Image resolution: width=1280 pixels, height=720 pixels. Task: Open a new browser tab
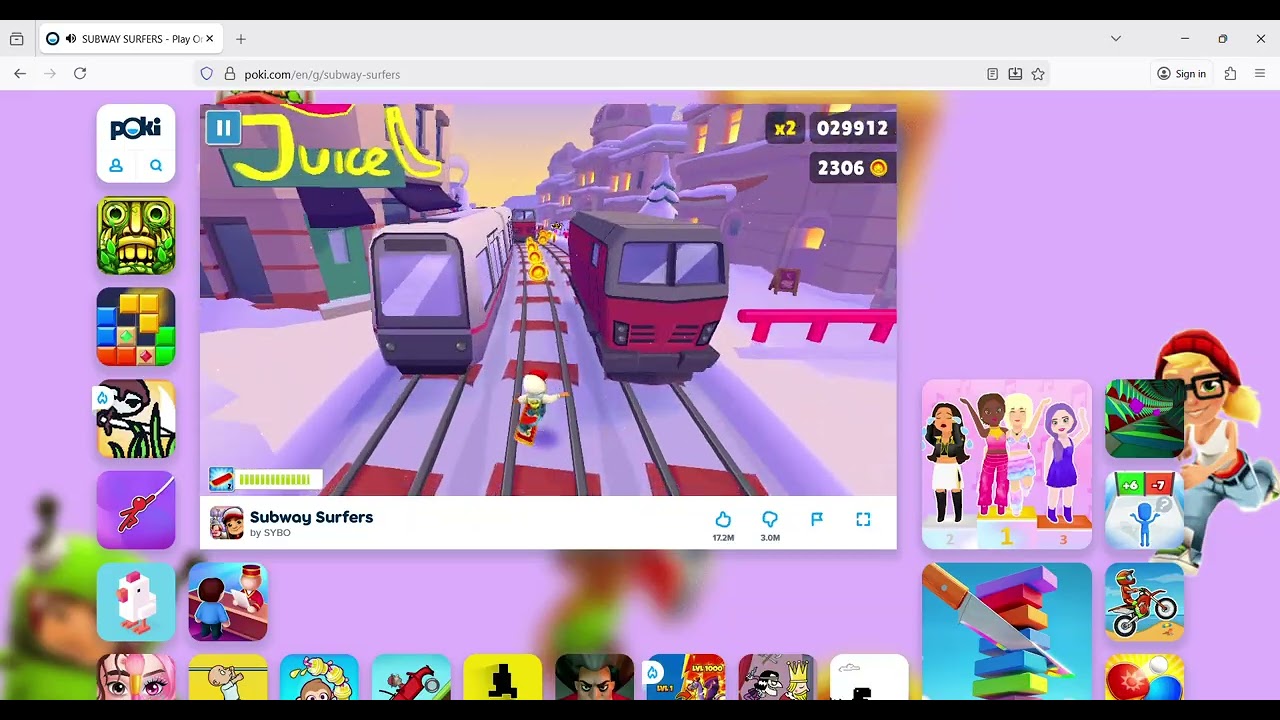pos(241,39)
